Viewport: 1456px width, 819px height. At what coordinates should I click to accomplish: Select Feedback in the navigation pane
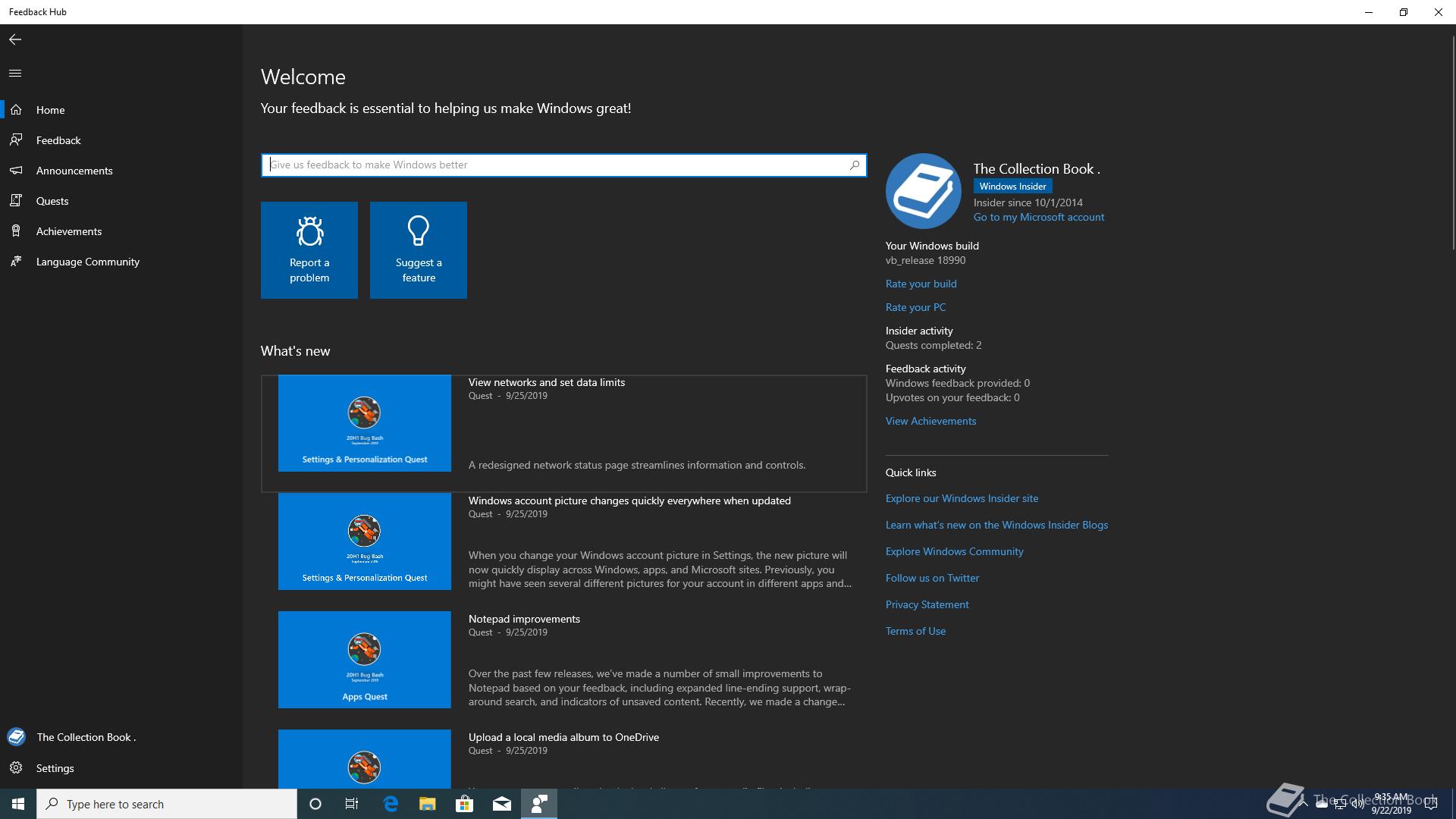[121, 140]
